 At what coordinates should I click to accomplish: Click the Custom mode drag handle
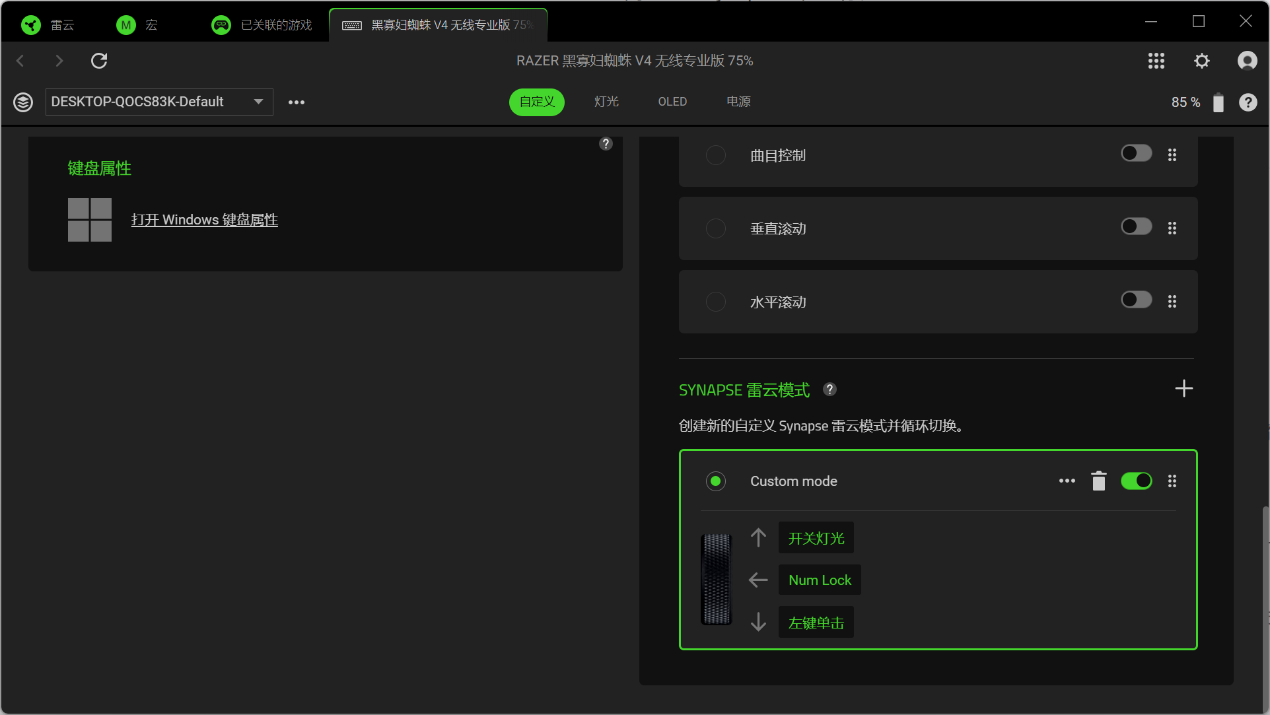point(1172,481)
